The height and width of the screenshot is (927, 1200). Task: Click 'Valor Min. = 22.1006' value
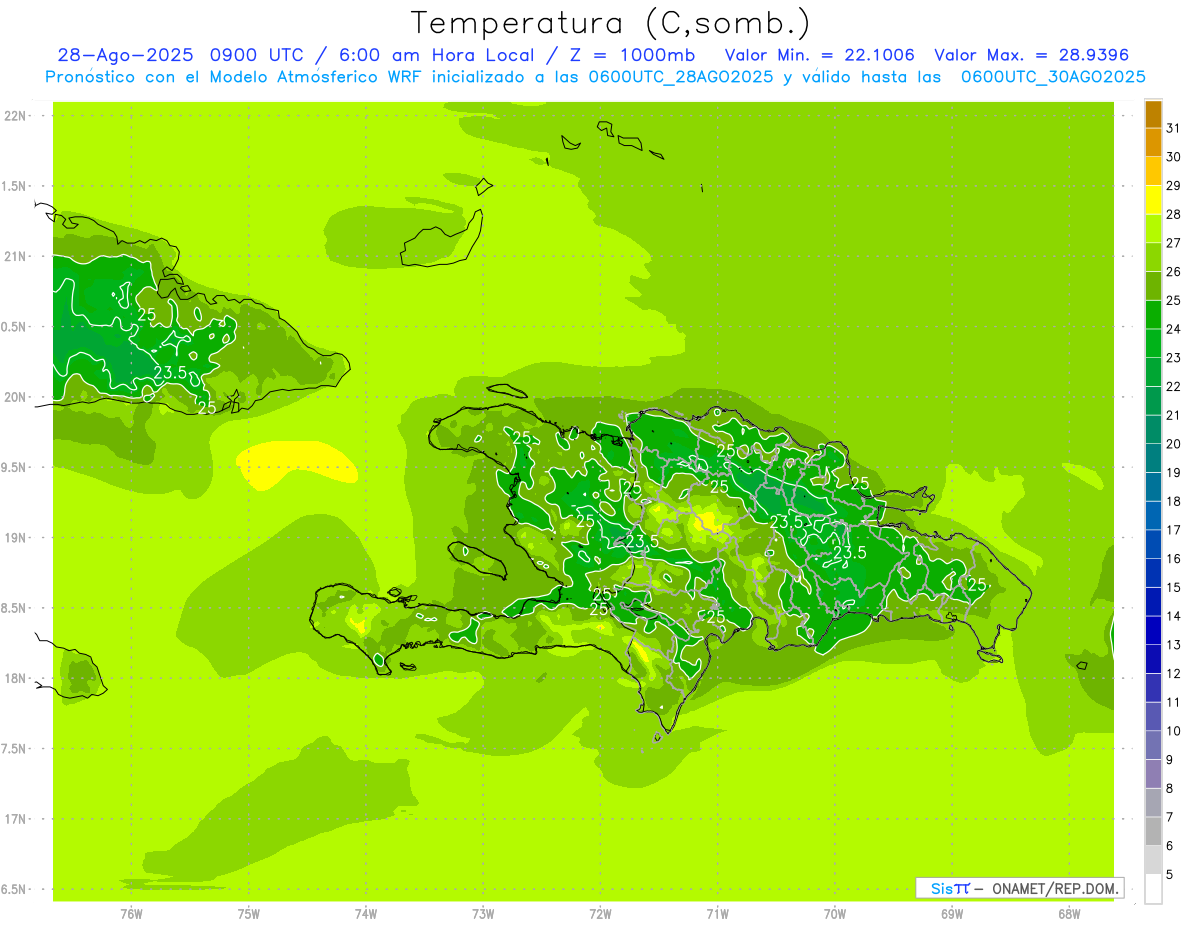819,55
